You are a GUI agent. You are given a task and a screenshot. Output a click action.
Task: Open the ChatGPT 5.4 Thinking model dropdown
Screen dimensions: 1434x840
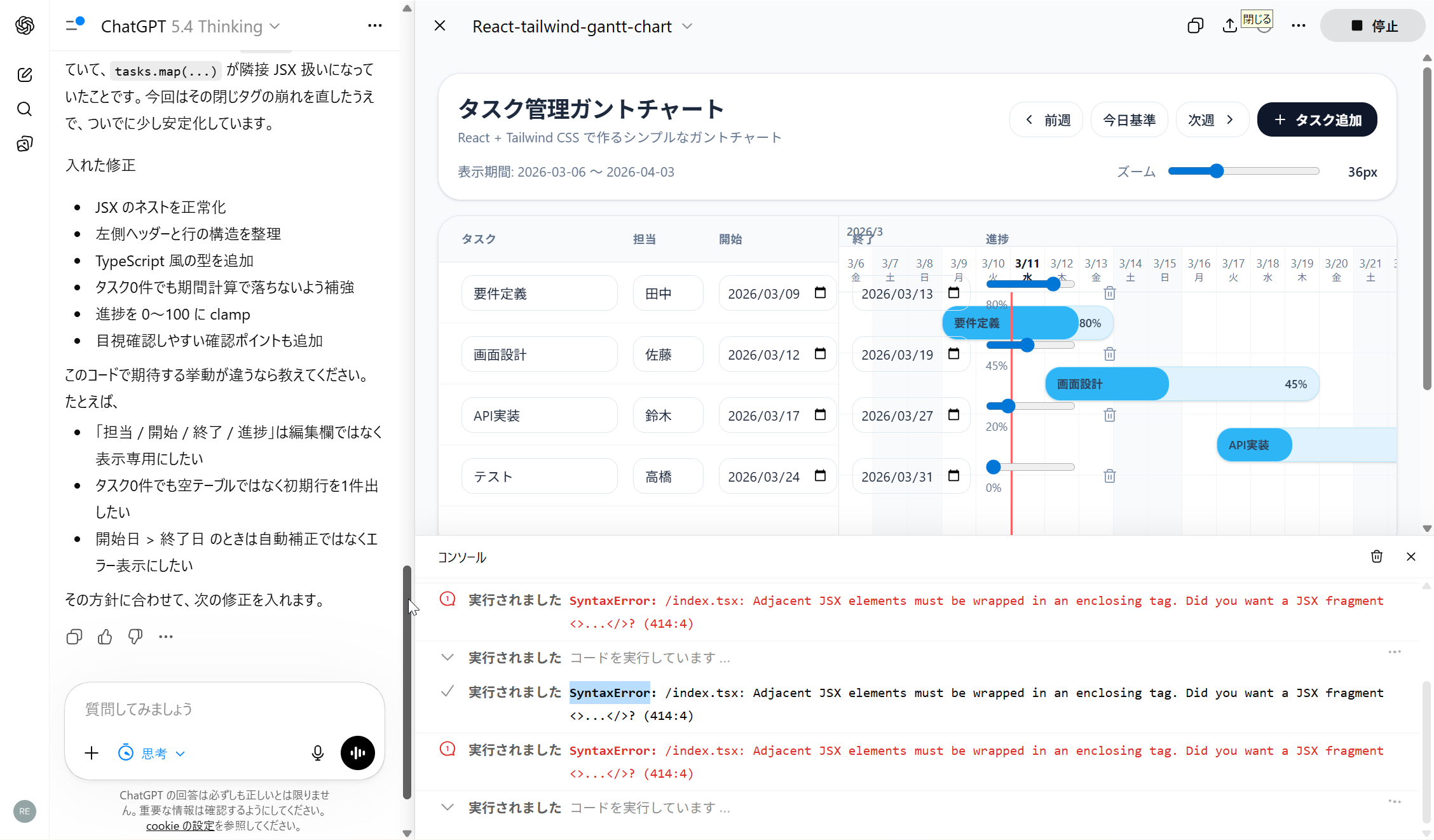pos(190,26)
